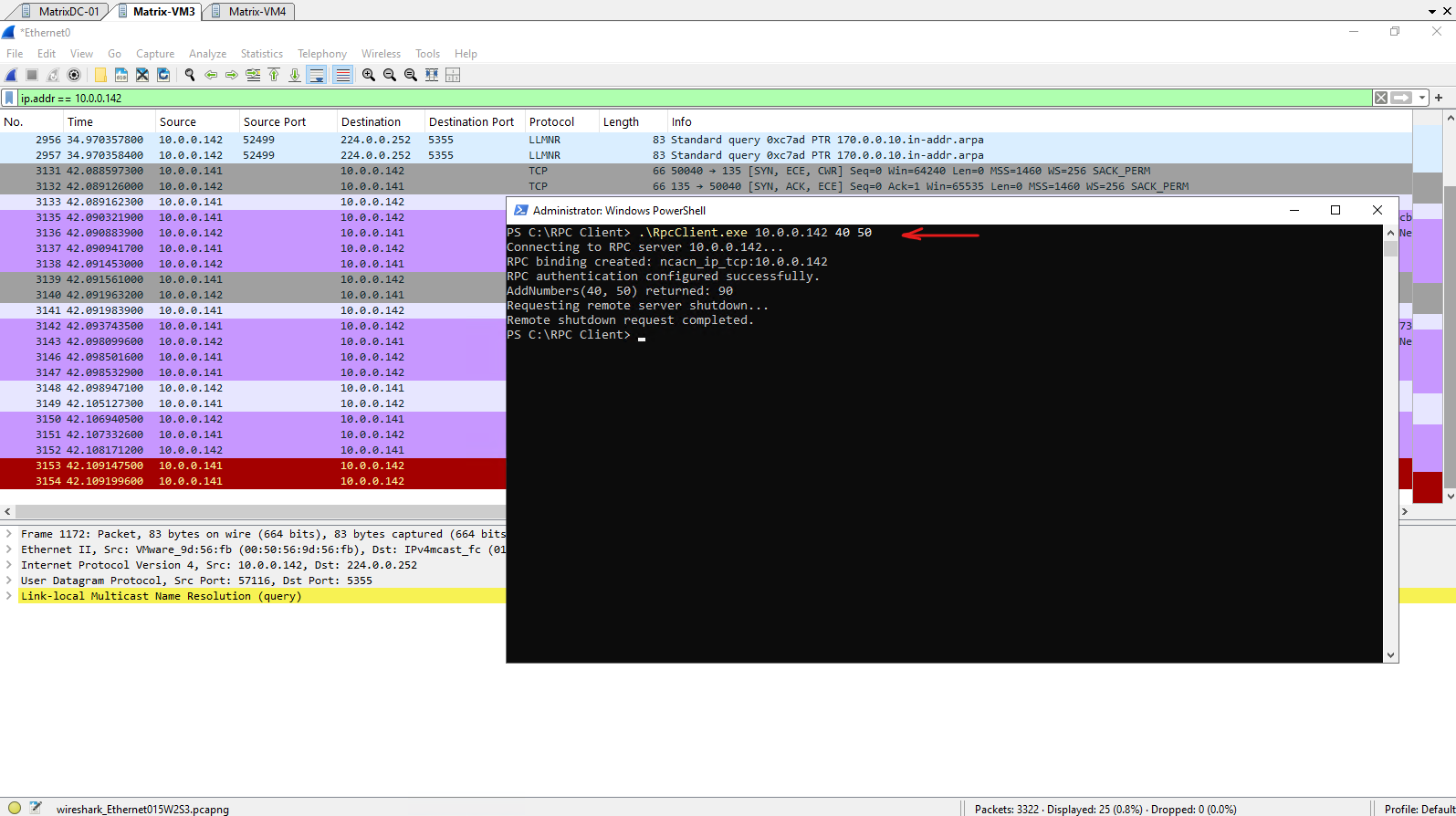Click PowerShell title bar icon

(521, 210)
